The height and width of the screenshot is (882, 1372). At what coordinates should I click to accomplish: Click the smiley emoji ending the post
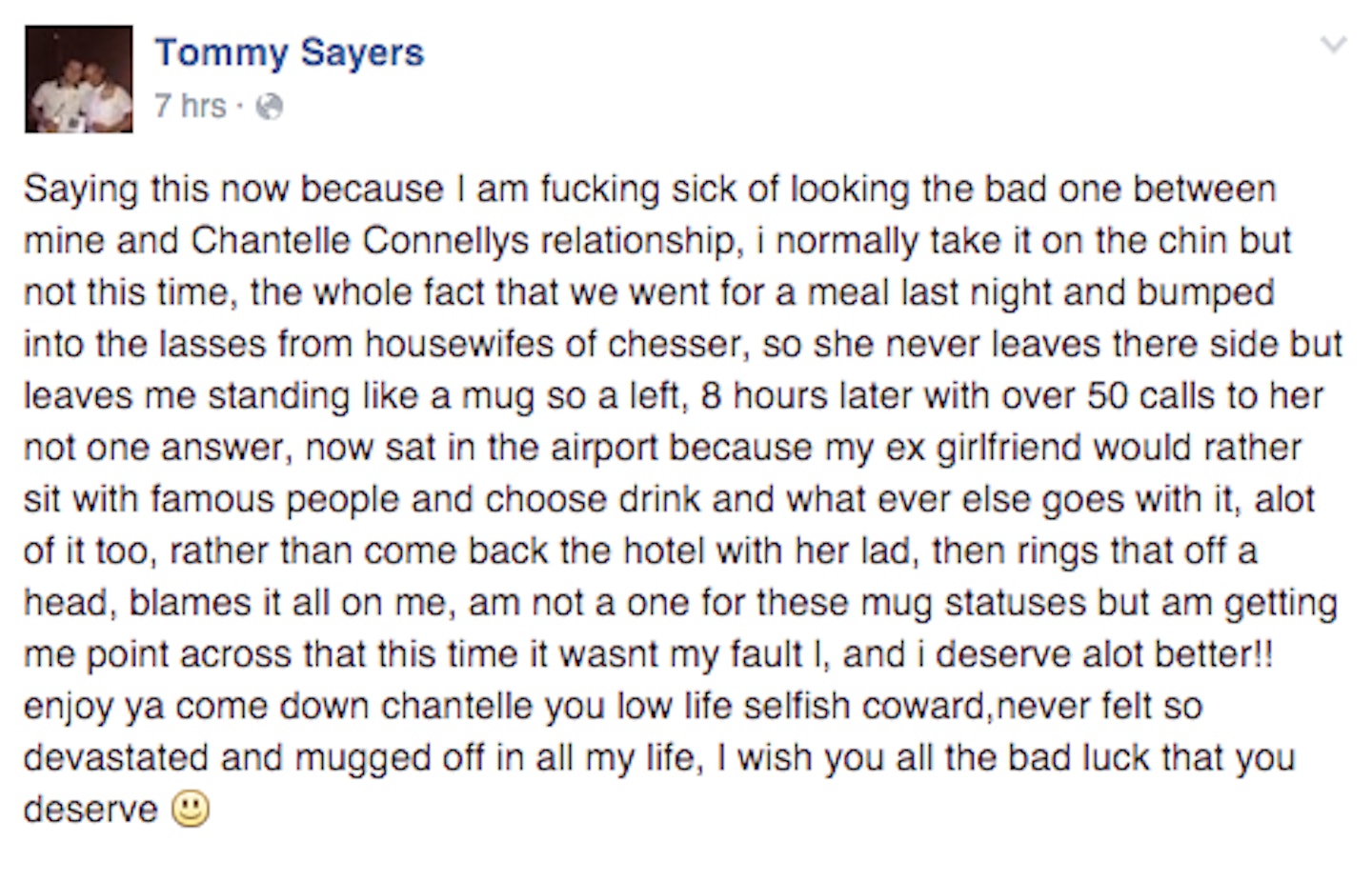[190, 810]
